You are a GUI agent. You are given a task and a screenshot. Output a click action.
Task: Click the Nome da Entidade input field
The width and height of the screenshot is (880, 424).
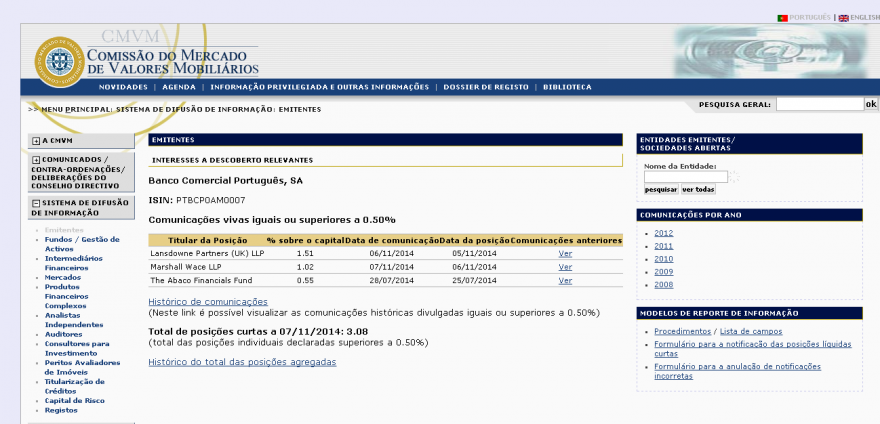click(x=686, y=177)
